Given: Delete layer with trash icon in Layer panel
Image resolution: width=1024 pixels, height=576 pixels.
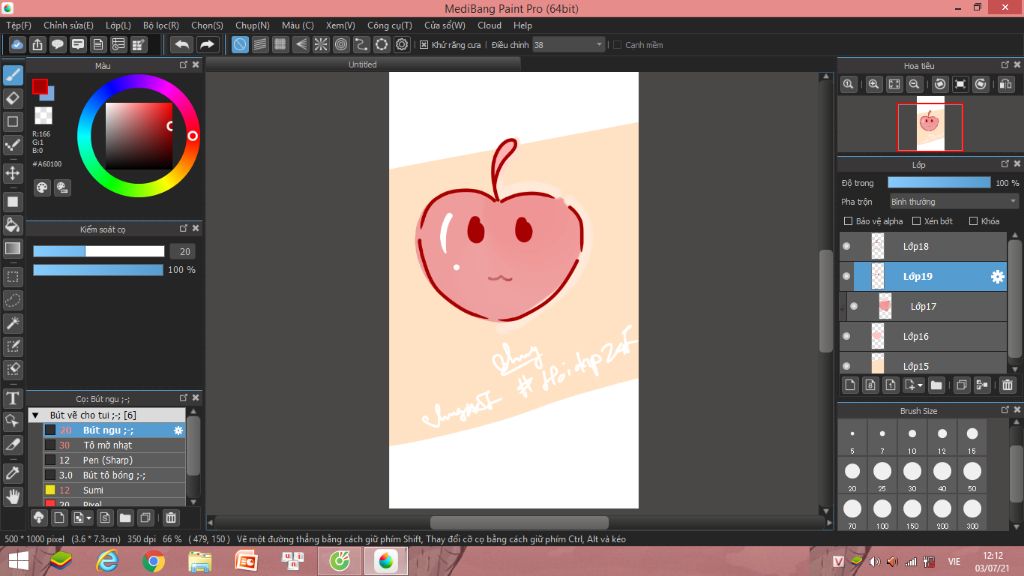Looking at the screenshot, I should 1007,385.
